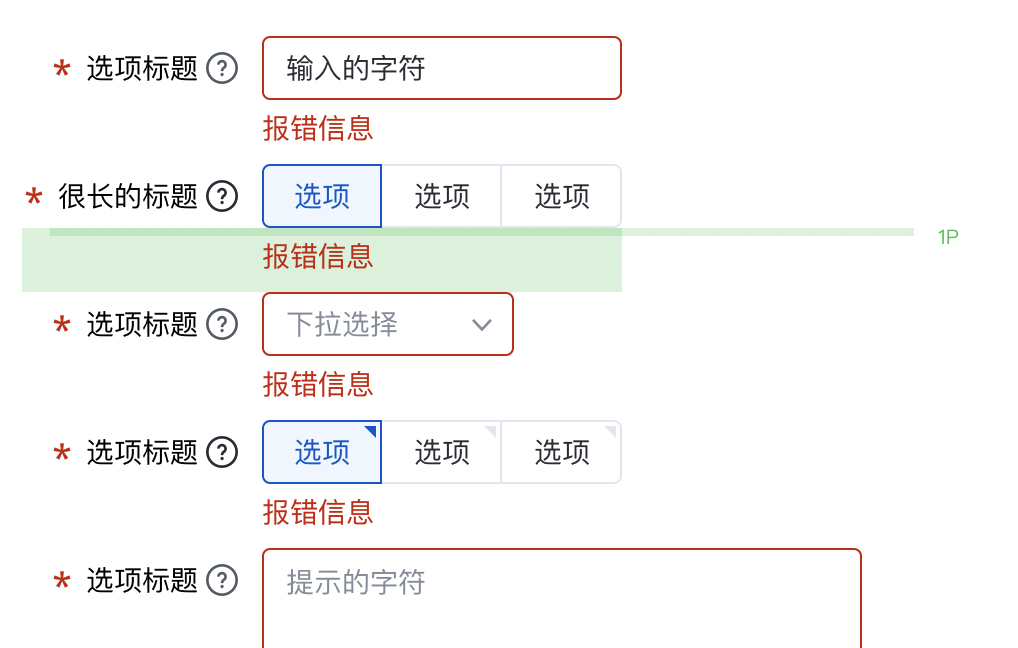
Task: Click chevron arrow inside the select box
Action: pyautogui.click(x=482, y=324)
